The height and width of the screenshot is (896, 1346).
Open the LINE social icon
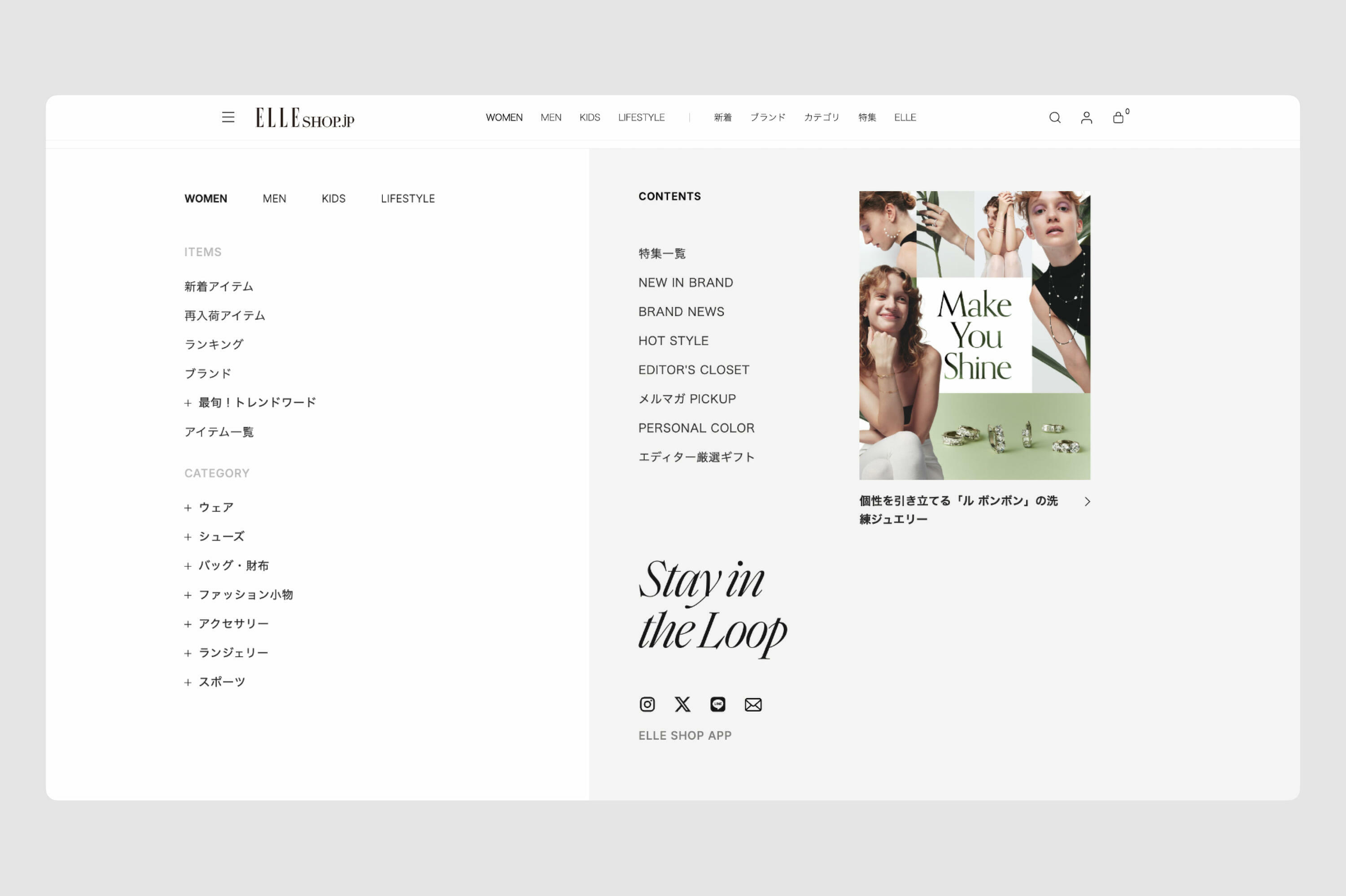pos(718,704)
